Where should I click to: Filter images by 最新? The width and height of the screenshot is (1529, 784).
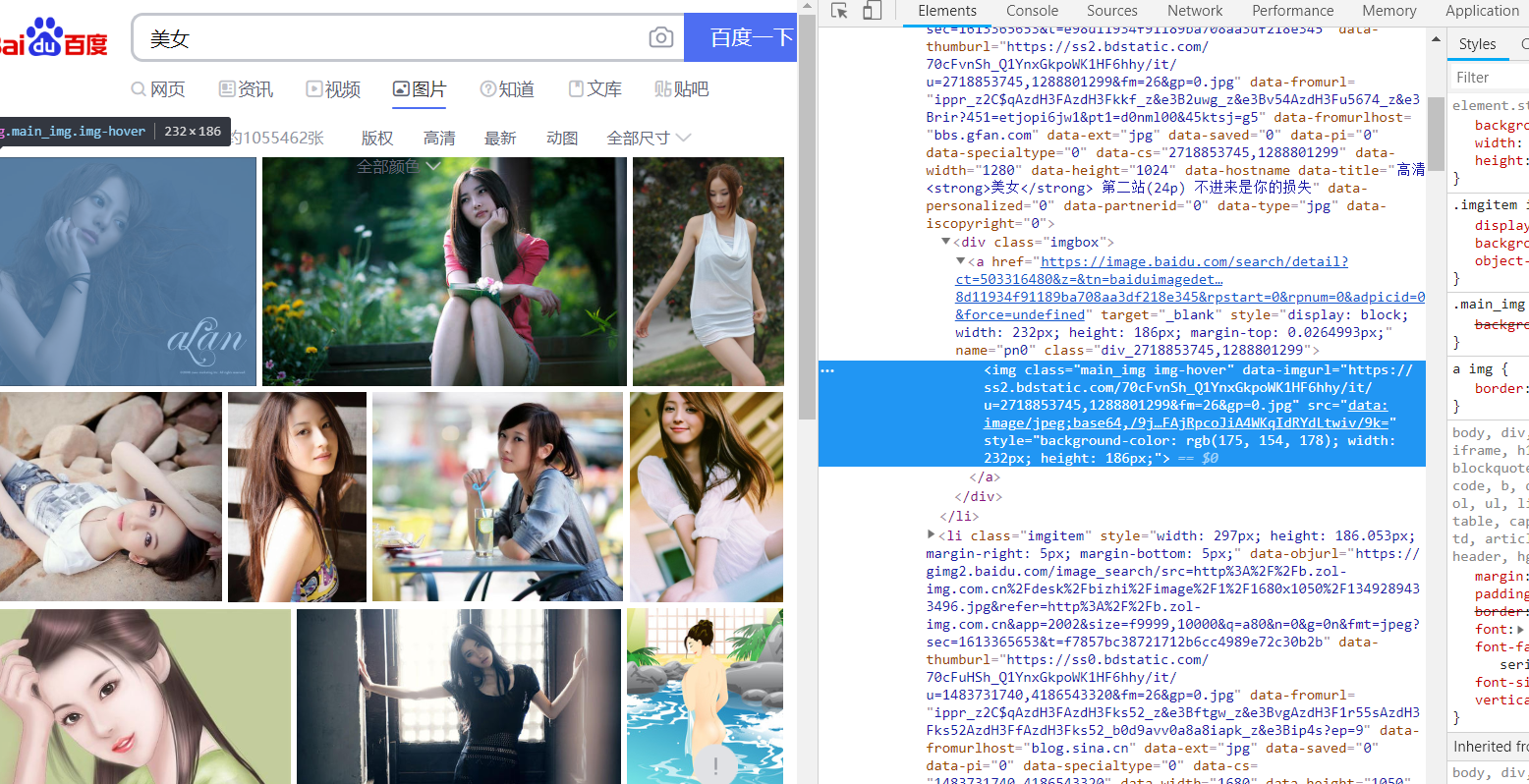point(500,139)
